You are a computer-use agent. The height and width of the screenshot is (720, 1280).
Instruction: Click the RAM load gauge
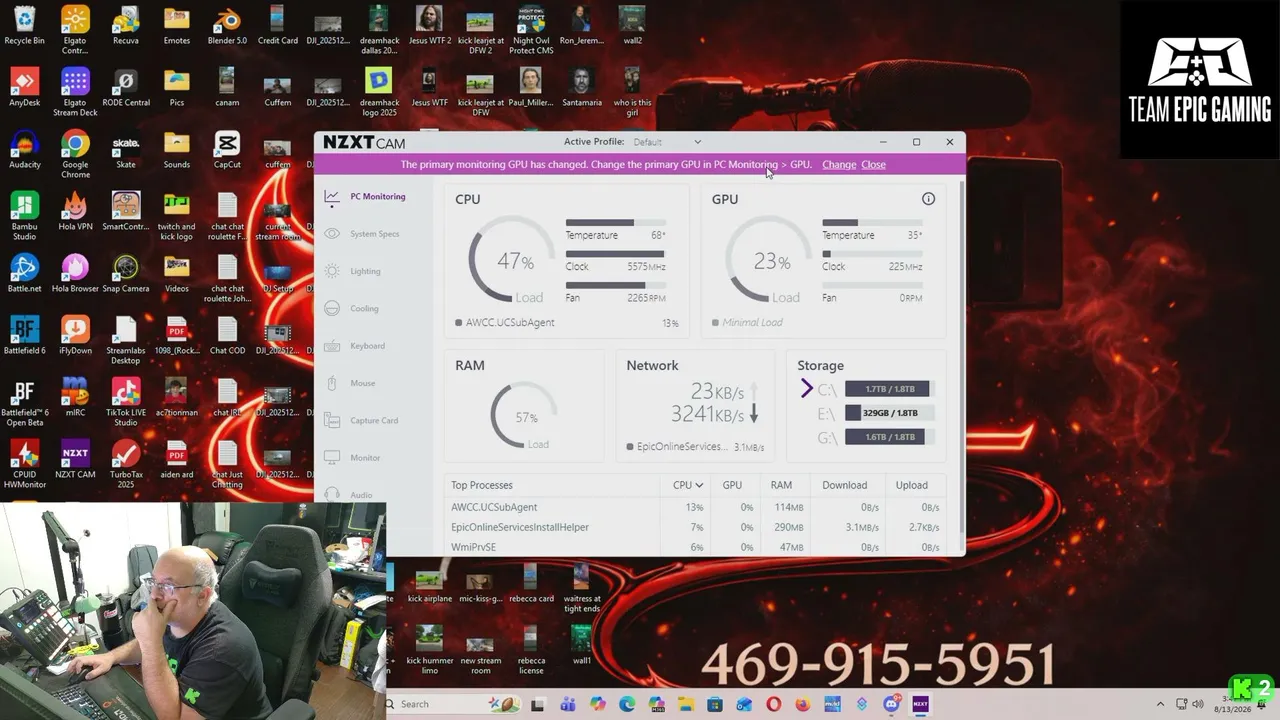click(524, 415)
